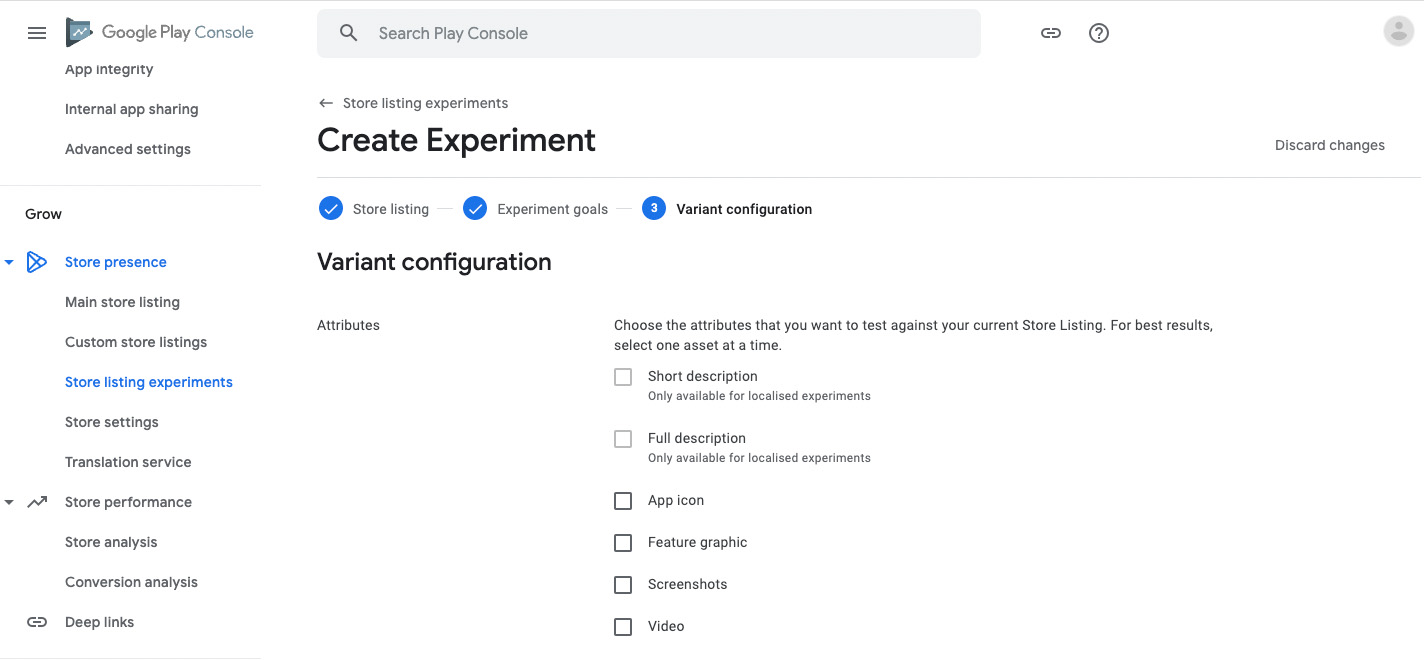The width and height of the screenshot is (1424, 660).
Task: Check the Feature graphic attribute
Action: [623, 543]
